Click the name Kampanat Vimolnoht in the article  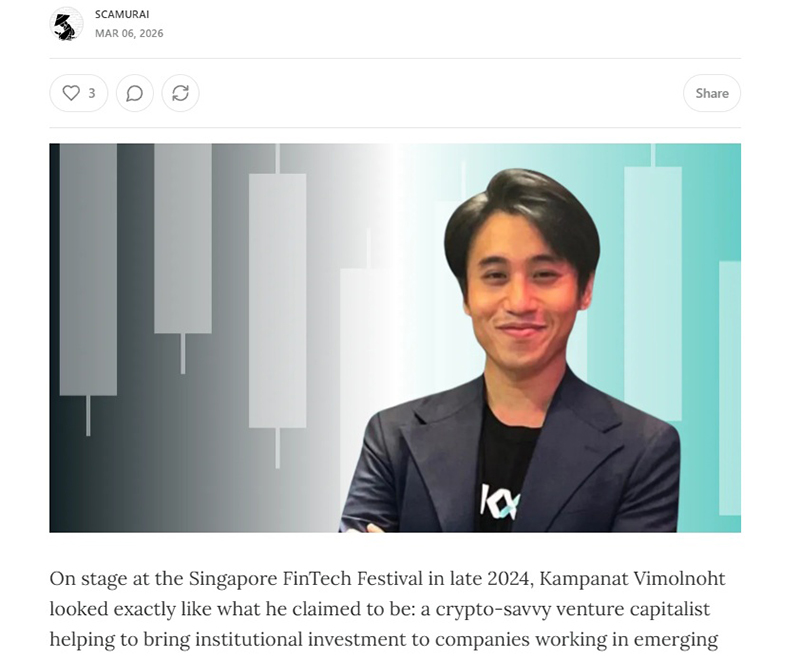click(x=632, y=578)
